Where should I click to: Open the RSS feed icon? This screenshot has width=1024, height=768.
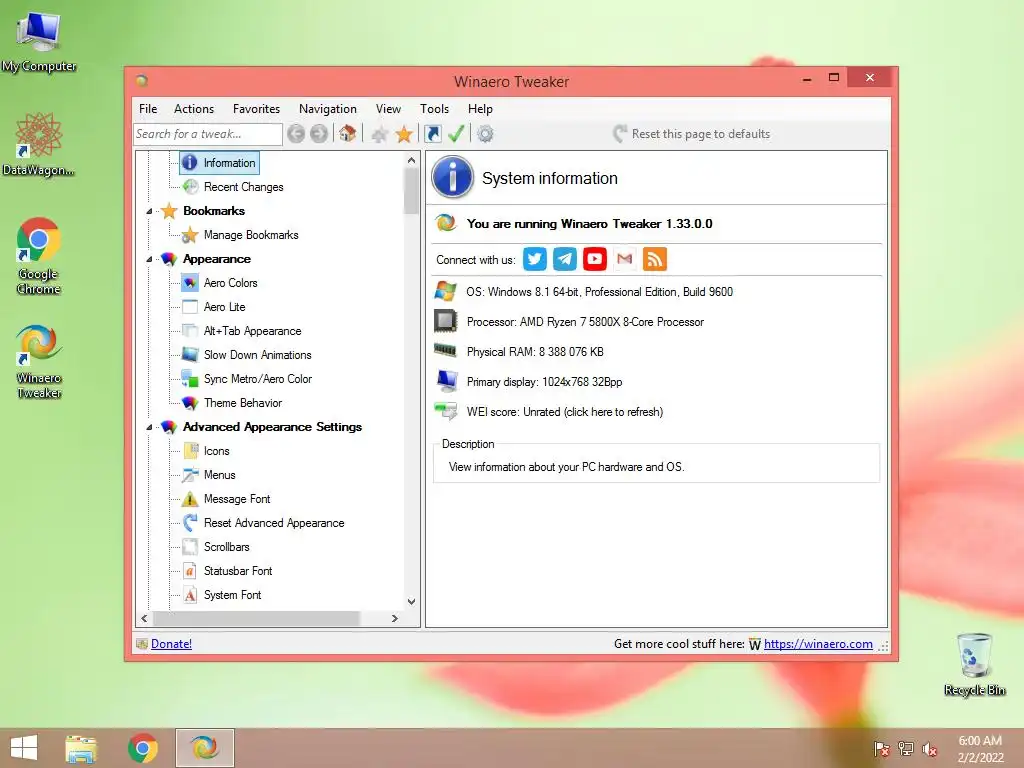[655, 259]
